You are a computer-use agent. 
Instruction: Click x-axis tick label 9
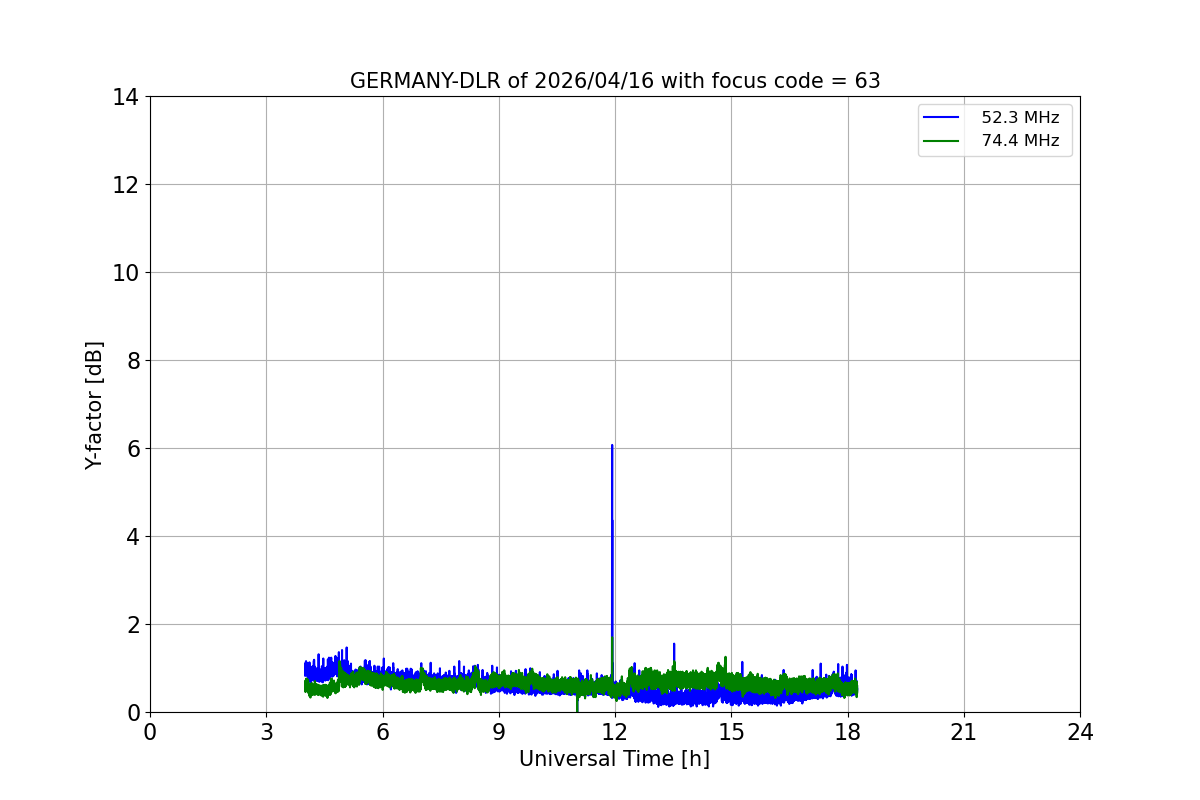click(x=499, y=732)
